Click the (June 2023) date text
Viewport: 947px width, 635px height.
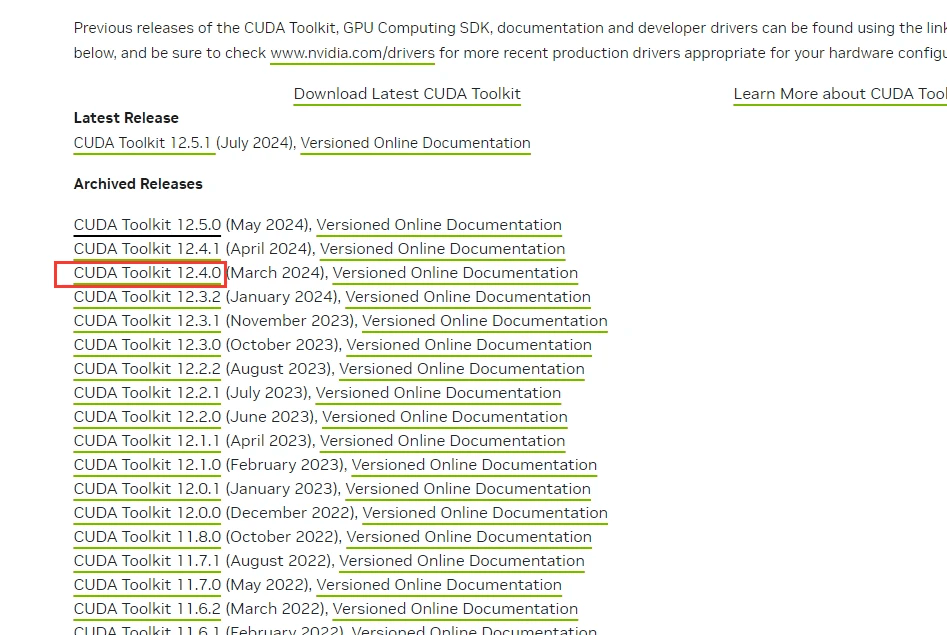(x=272, y=417)
